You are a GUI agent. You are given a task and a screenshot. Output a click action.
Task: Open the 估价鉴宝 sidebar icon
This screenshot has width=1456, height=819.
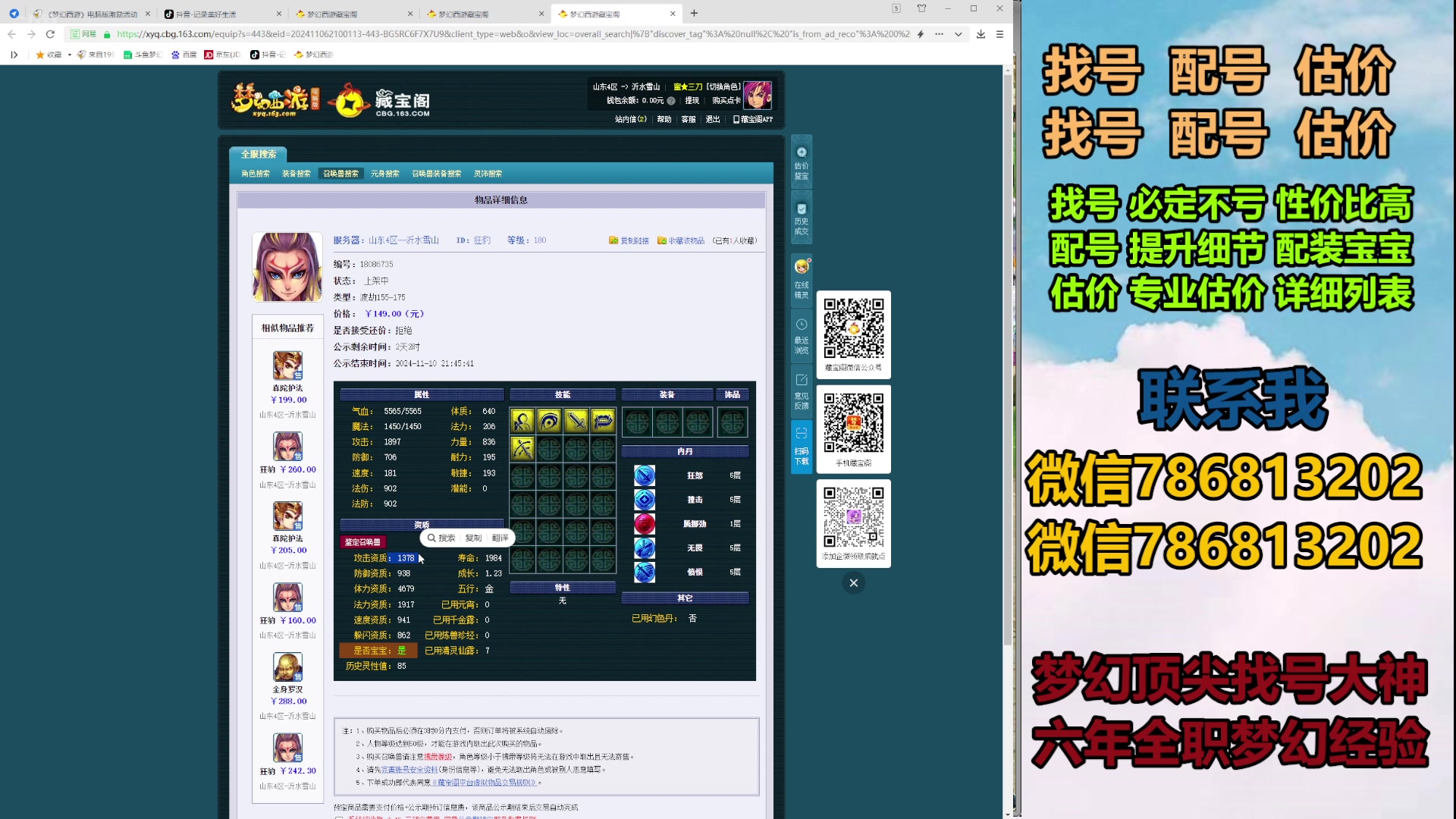click(x=802, y=162)
